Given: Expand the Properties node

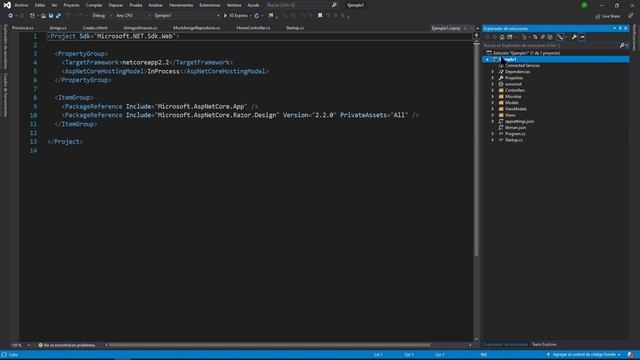Looking at the screenshot, I should 493,78.
